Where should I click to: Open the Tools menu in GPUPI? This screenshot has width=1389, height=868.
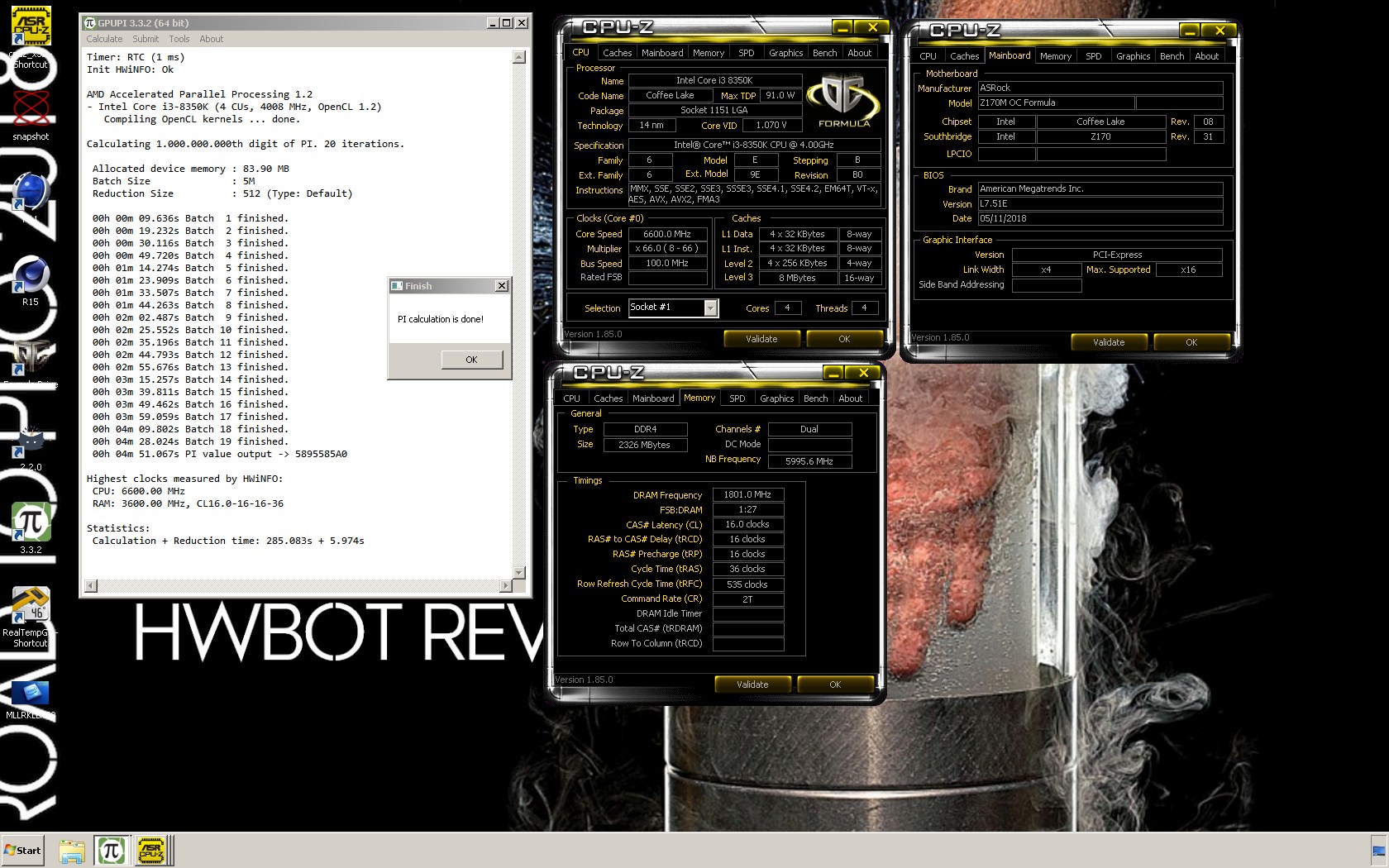point(179,39)
